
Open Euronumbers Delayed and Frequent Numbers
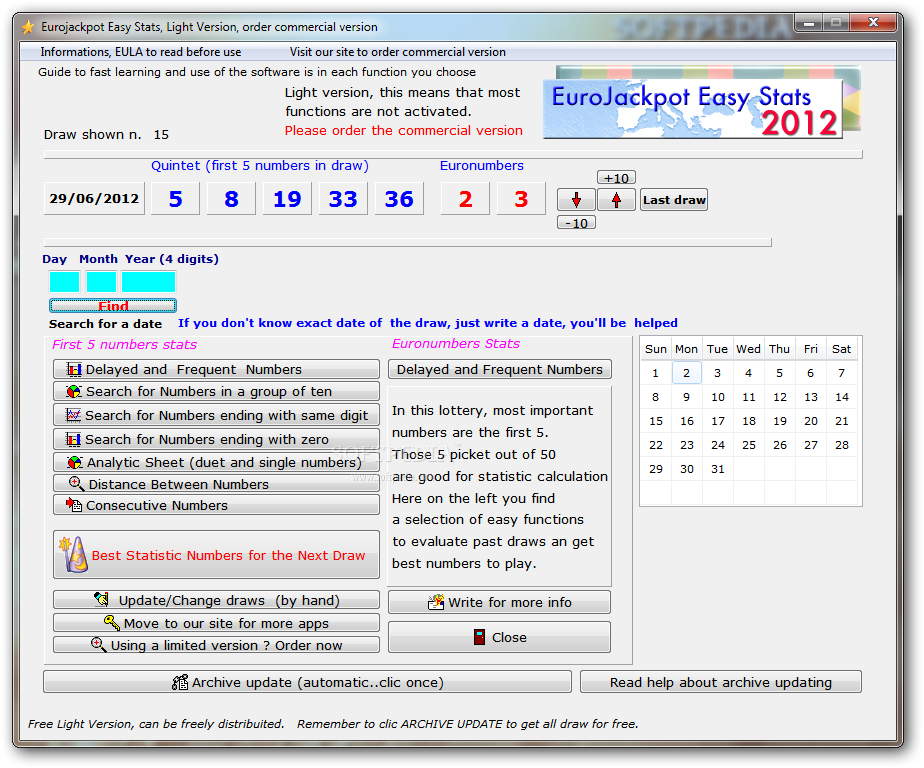point(500,370)
